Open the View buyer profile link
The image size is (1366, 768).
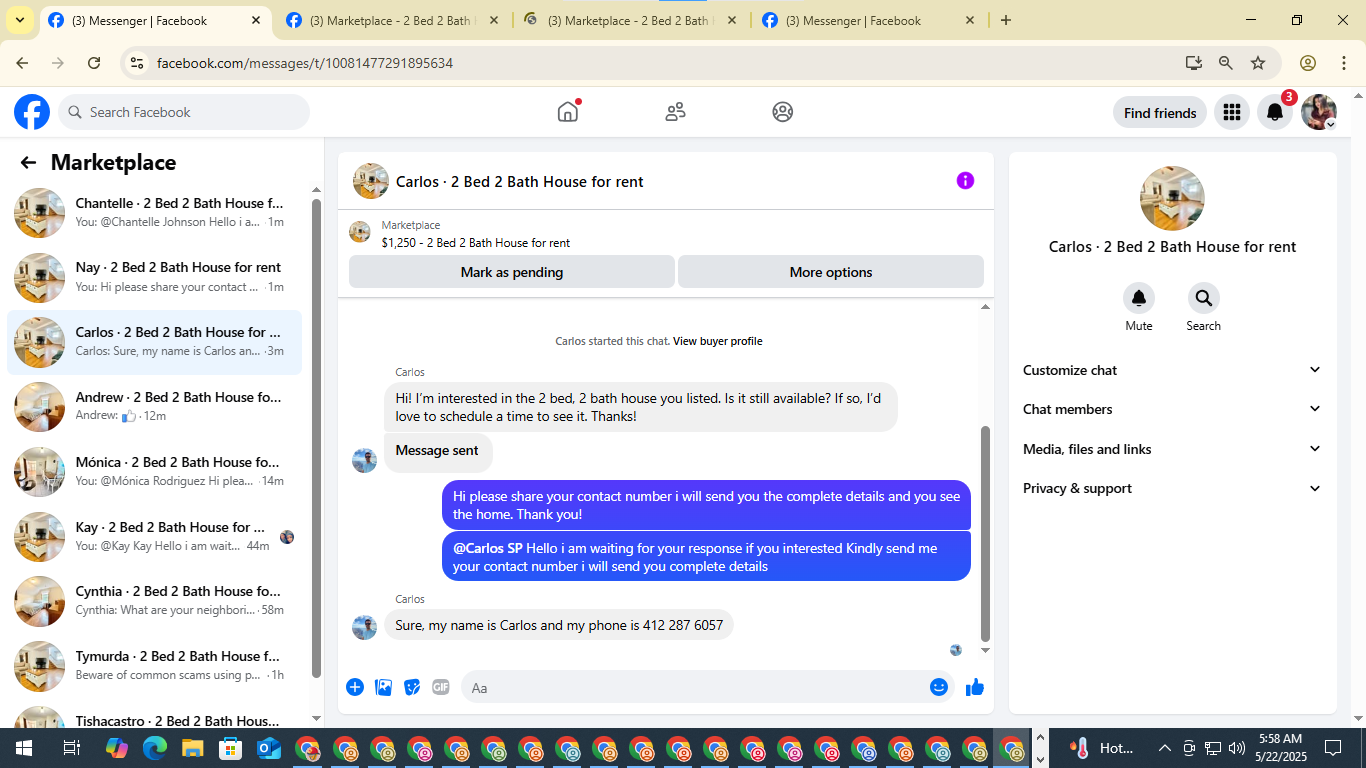pyautogui.click(x=718, y=341)
